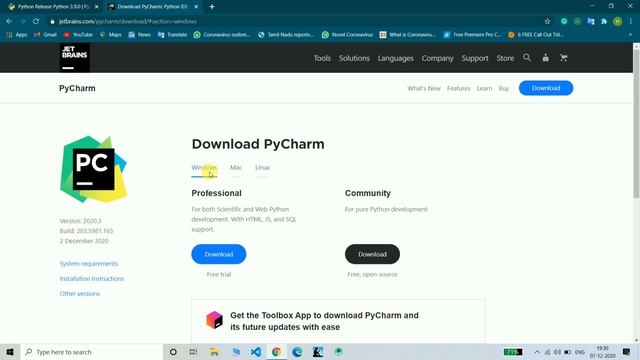Screen dimensions: 640x360
Task: Open the Learn link
Action: tap(484, 88)
